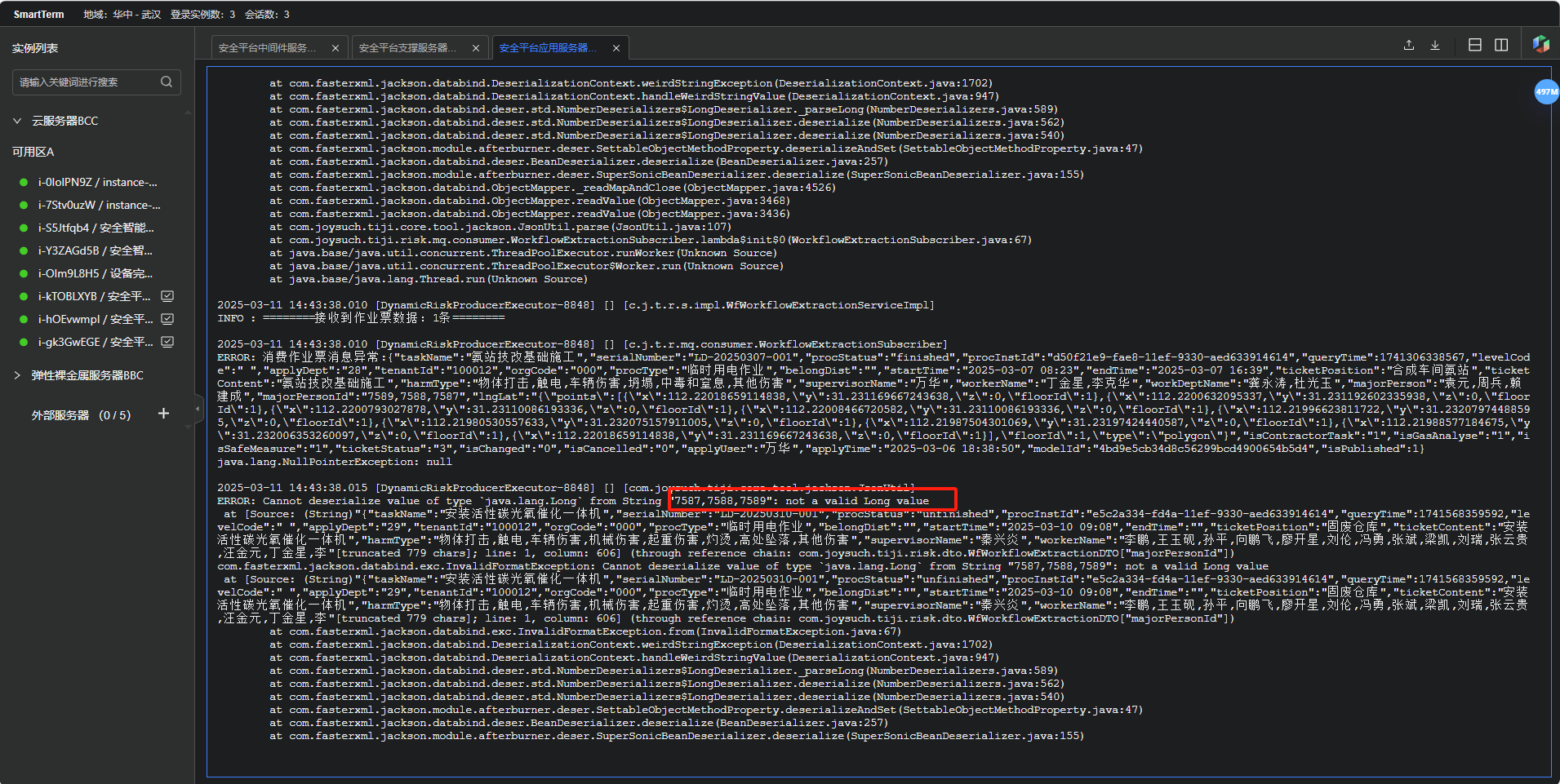This screenshot has width=1560, height=784.
Task: Connect to i-Olm9L8H5 设备完 instance
Action: [97, 273]
